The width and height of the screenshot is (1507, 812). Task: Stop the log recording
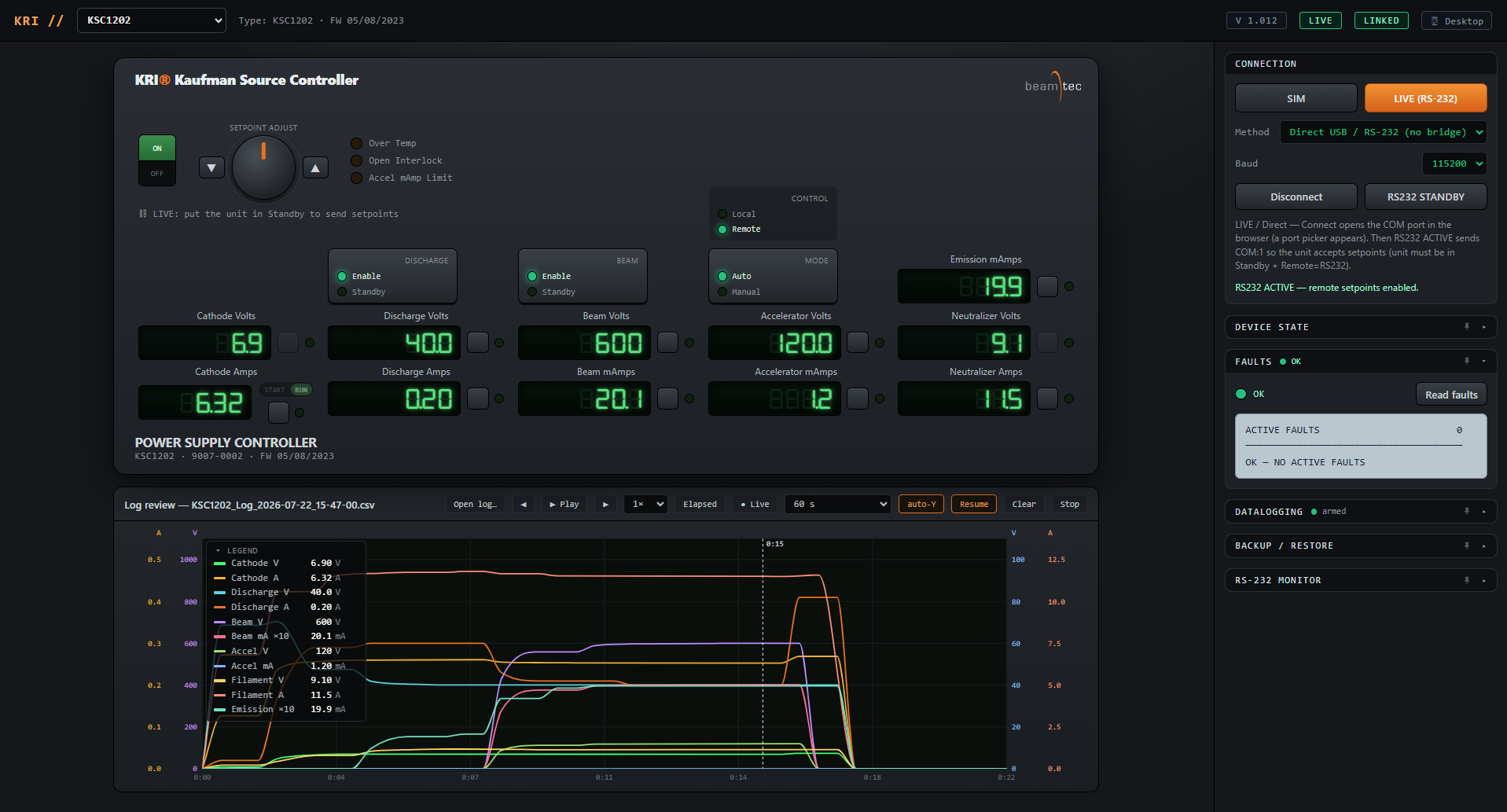tap(1069, 504)
